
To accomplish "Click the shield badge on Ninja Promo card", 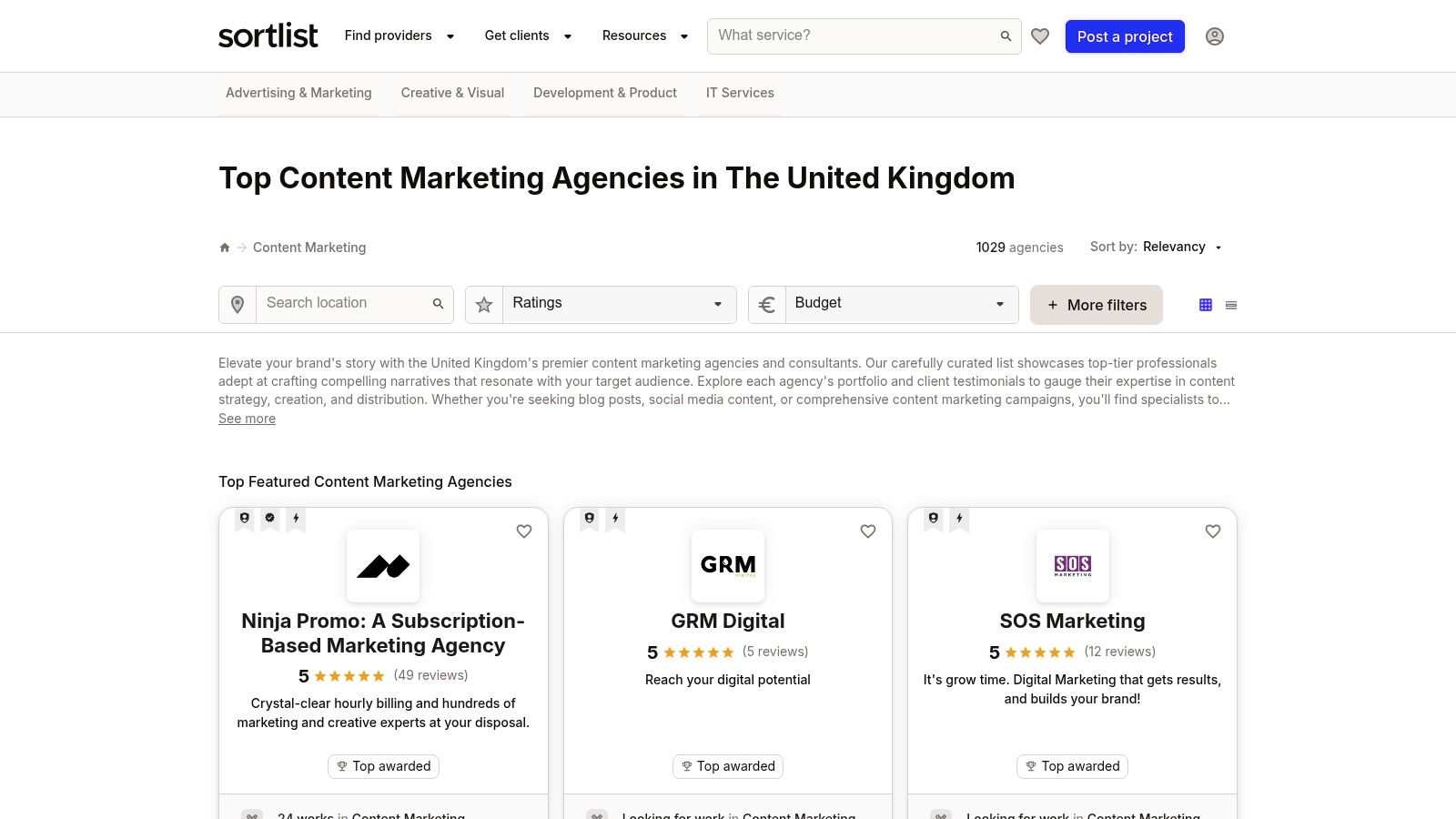I will tap(245, 519).
